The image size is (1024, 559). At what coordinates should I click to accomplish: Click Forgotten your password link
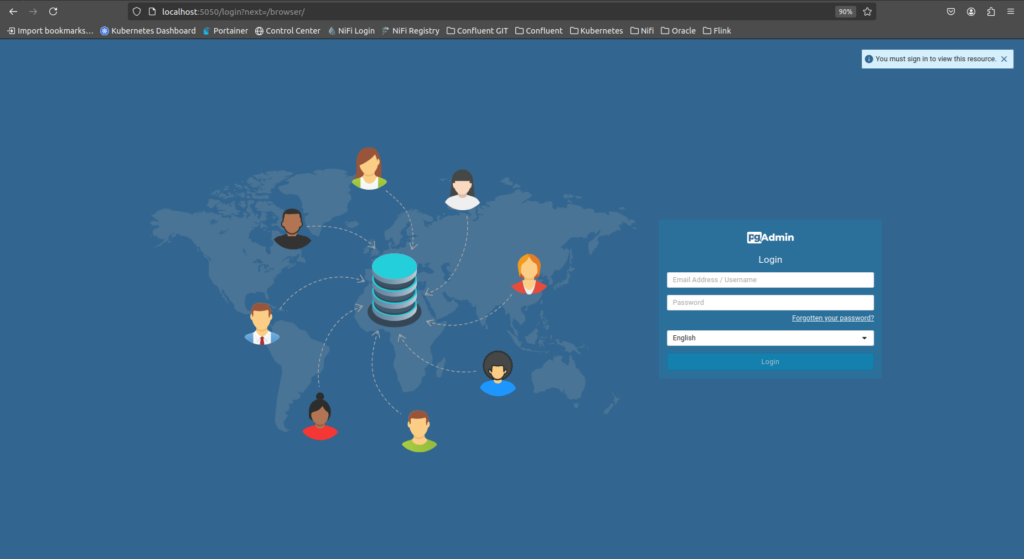pyautogui.click(x=832, y=318)
